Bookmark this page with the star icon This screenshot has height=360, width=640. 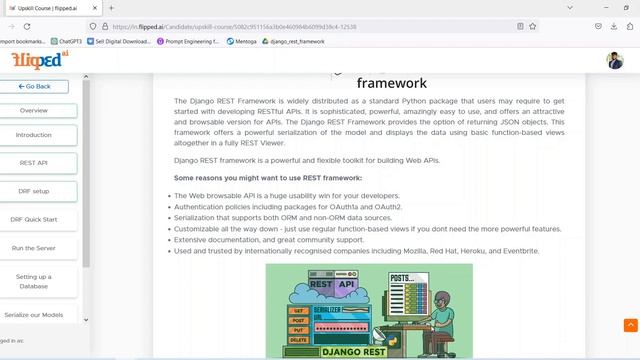point(533,27)
